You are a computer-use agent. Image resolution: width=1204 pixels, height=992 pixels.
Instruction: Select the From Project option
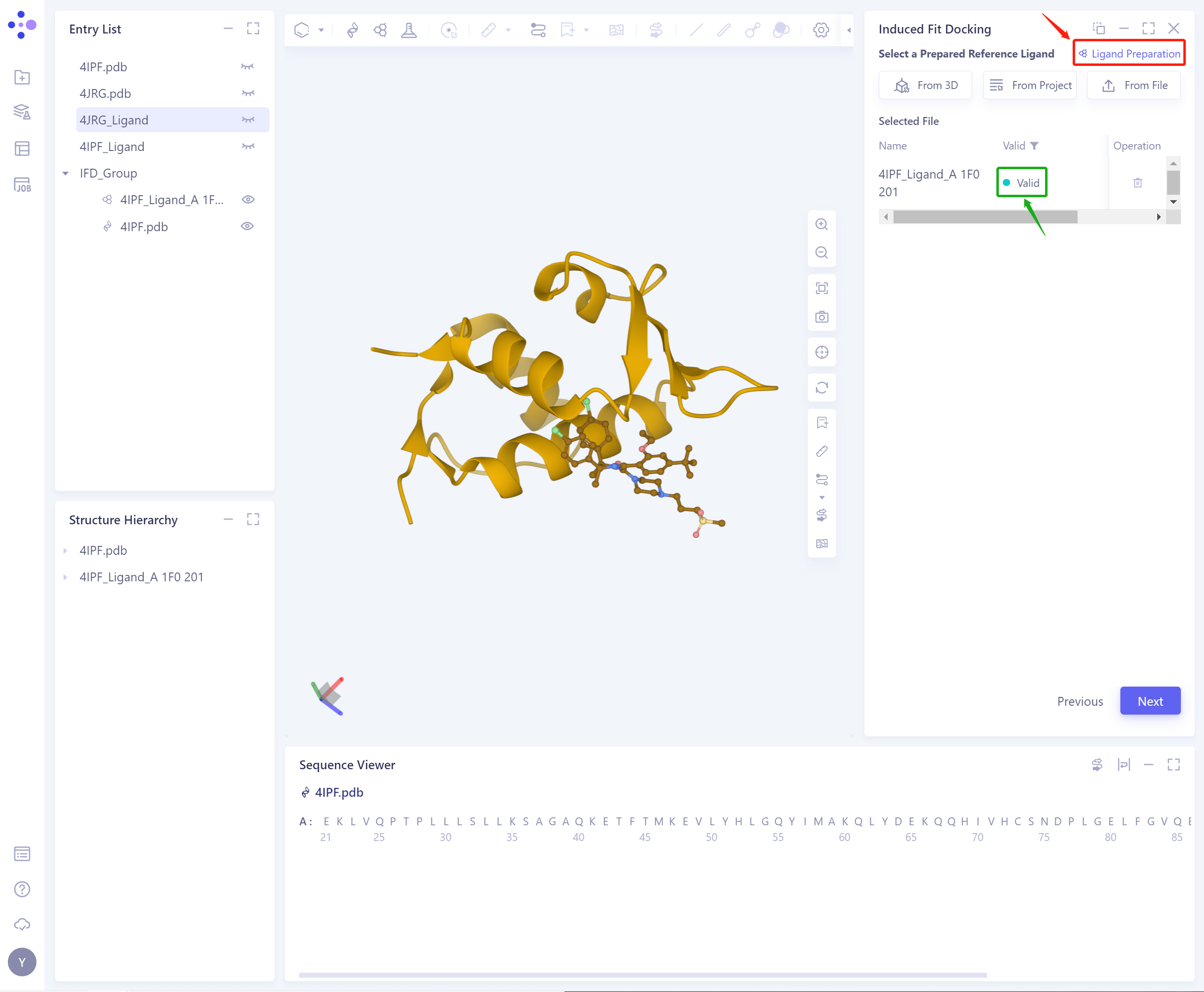point(1030,85)
